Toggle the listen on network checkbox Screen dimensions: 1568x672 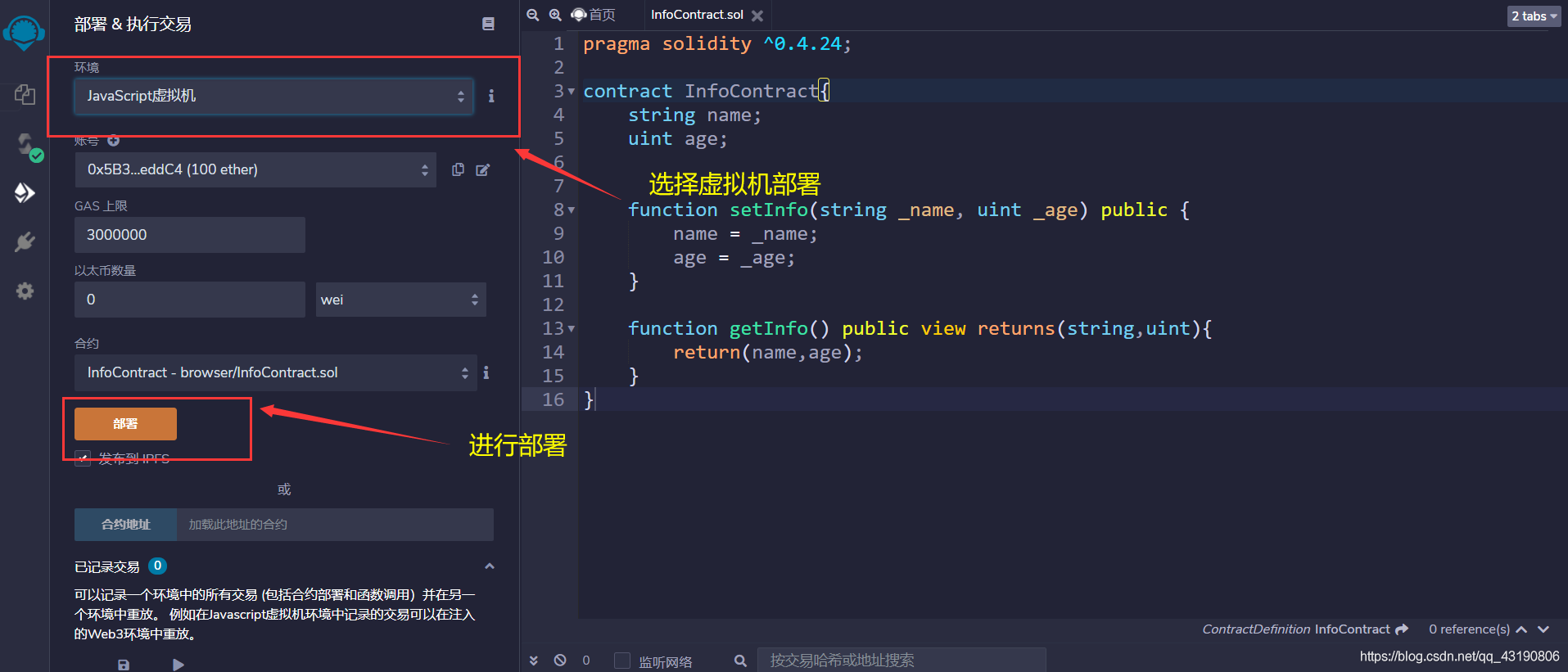[x=622, y=661]
